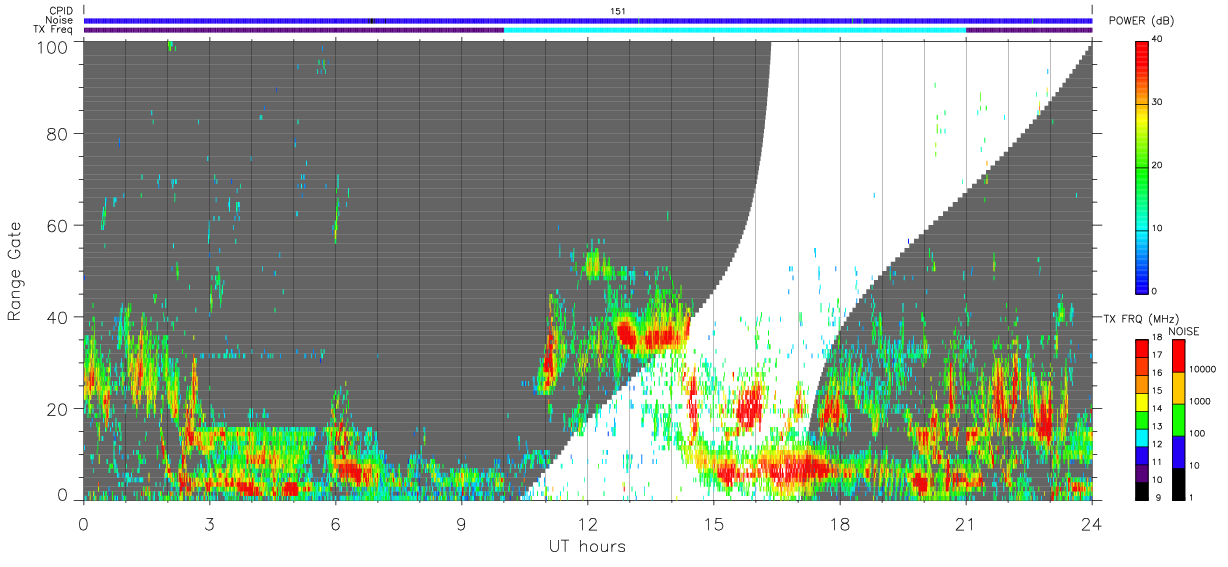Click the UT hours axis label
This screenshot has width=1228, height=567.
click(x=587, y=546)
